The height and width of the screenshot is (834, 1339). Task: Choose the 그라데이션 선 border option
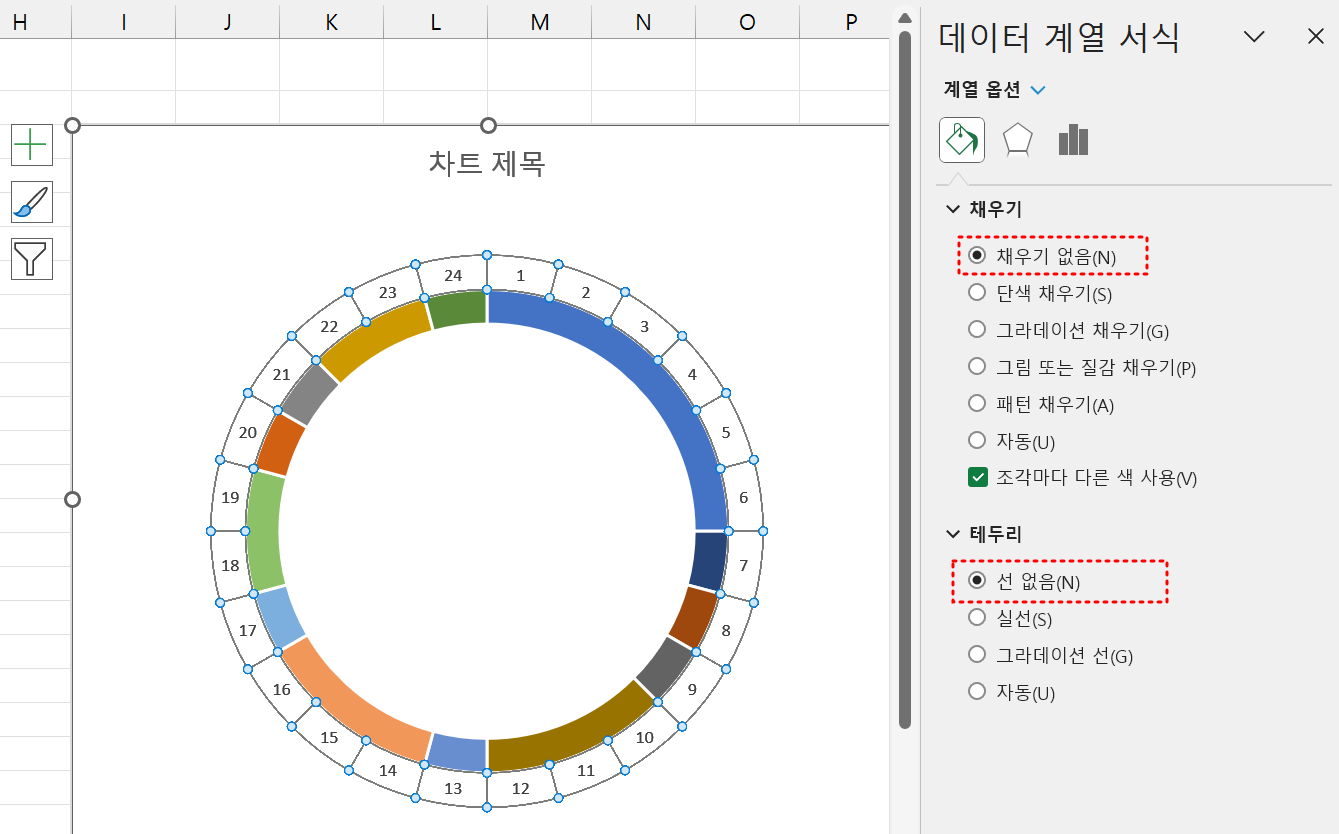point(976,654)
